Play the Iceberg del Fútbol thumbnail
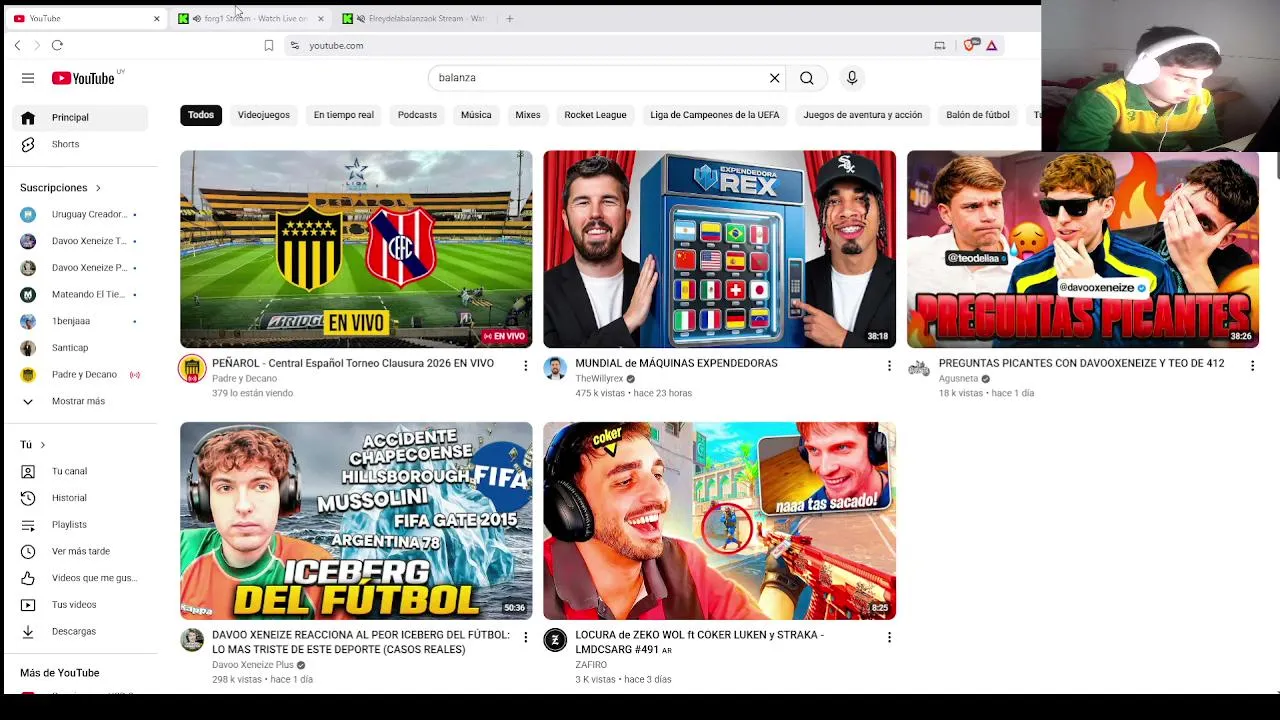This screenshot has width=1280, height=720. [356, 521]
